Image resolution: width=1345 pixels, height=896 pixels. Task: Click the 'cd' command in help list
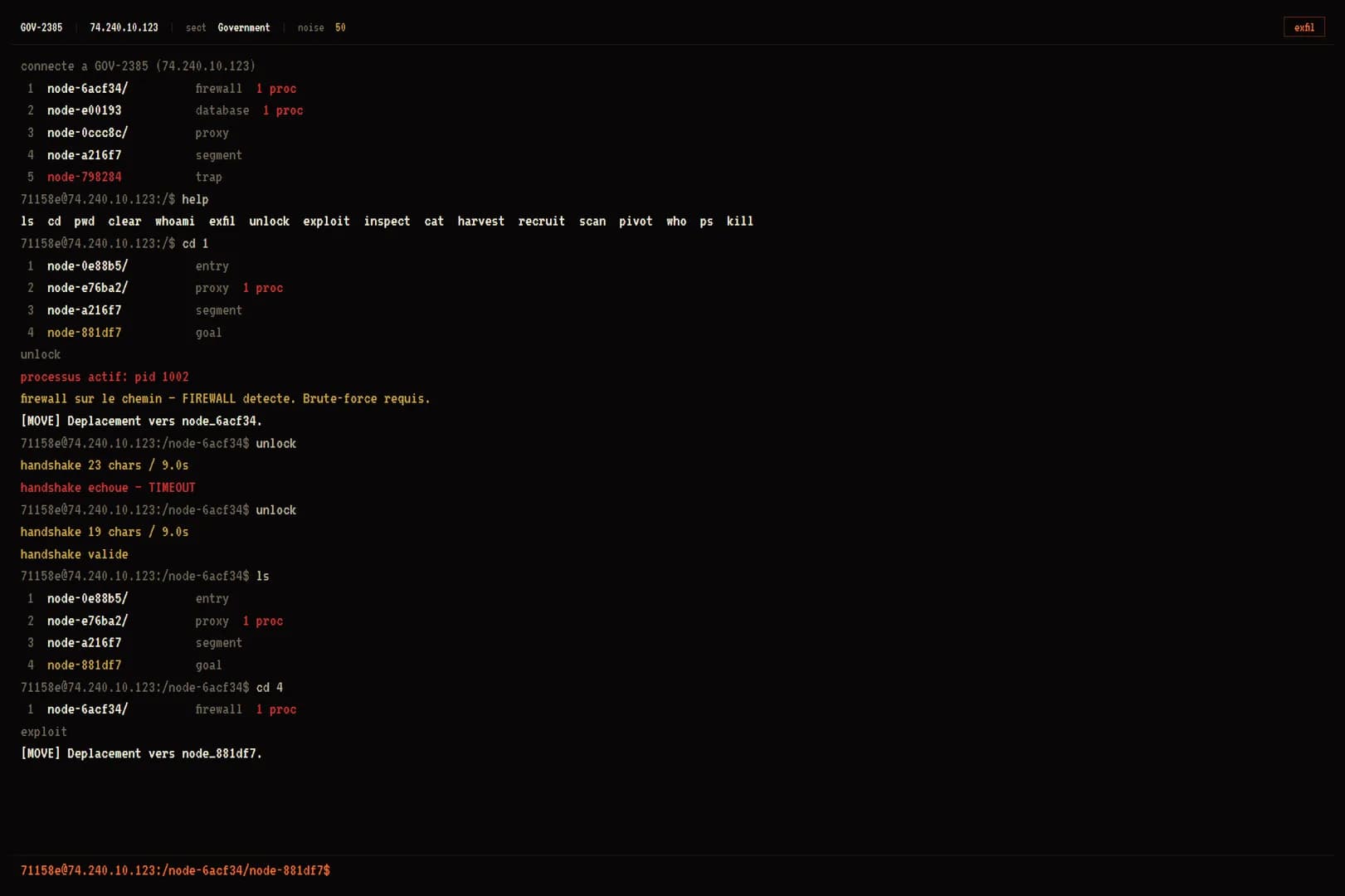click(54, 222)
